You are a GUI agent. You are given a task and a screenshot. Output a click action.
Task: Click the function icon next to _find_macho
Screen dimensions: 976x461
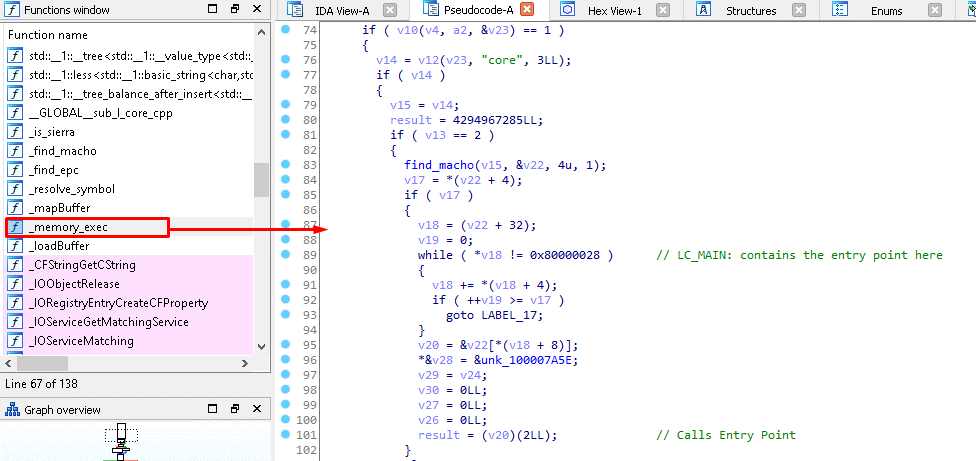pyautogui.click(x=16, y=151)
